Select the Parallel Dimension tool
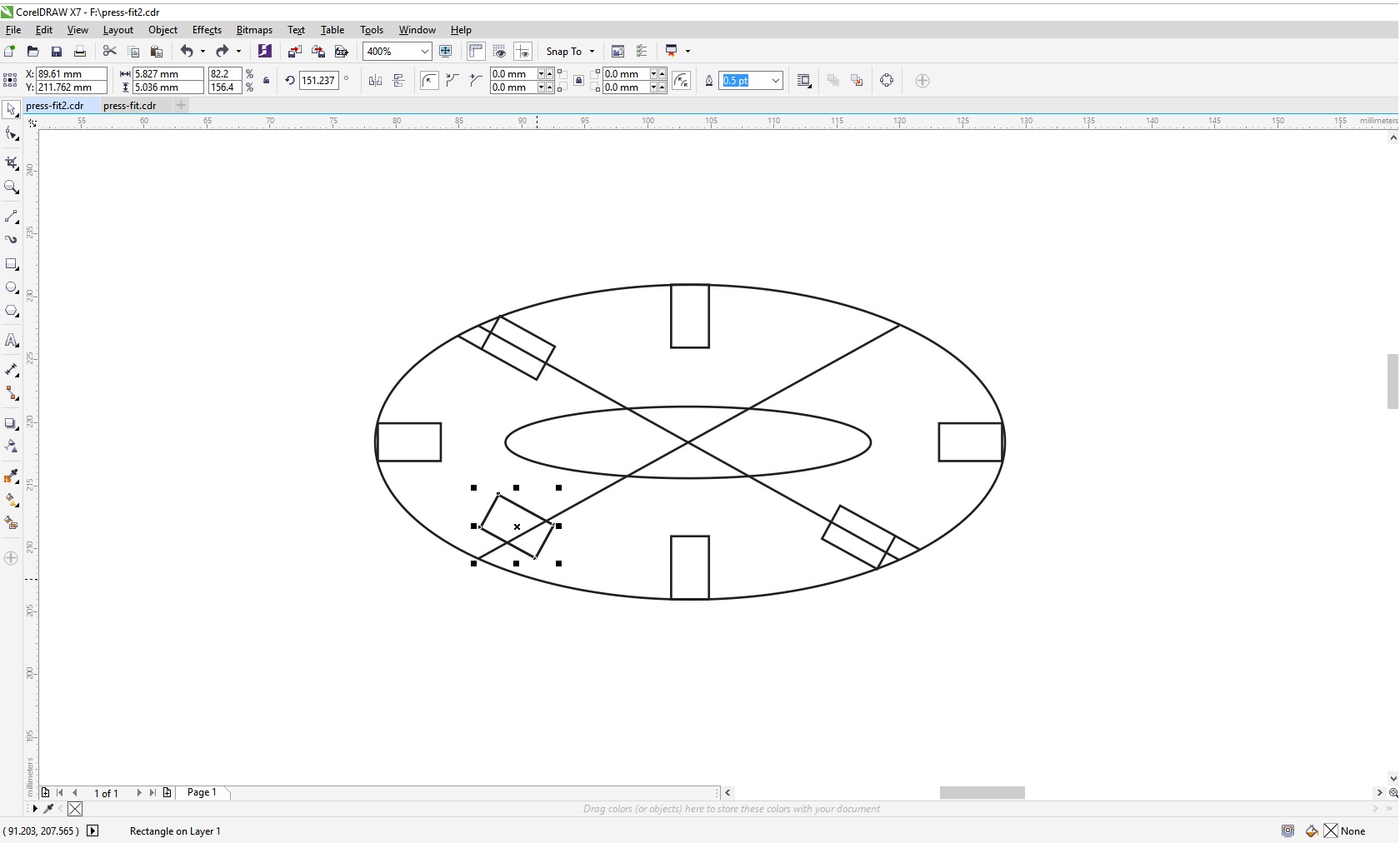The width and height of the screenshot is (1400, 843). [12, 369]
